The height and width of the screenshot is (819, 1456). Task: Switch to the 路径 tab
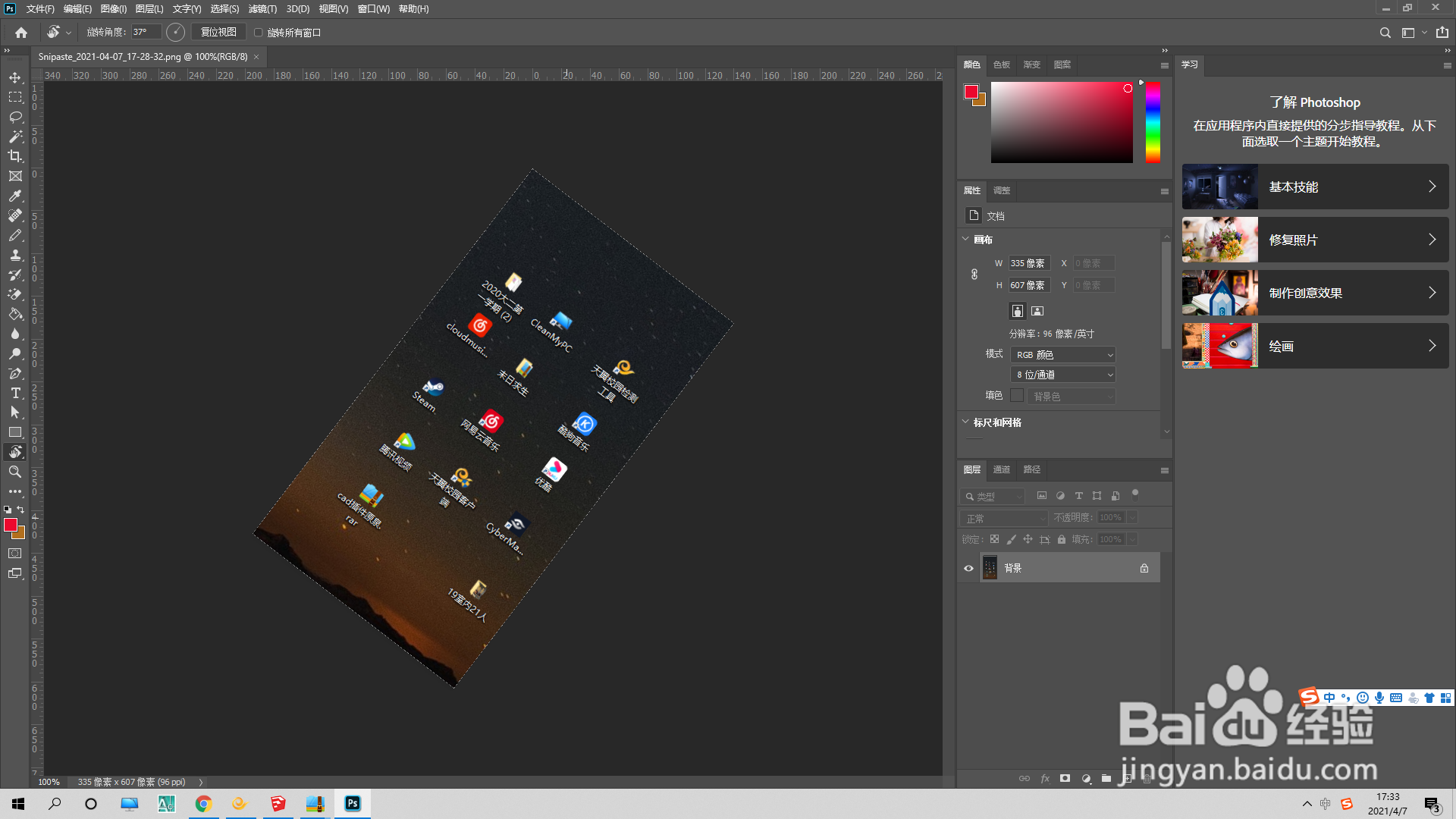(1032, 469)
